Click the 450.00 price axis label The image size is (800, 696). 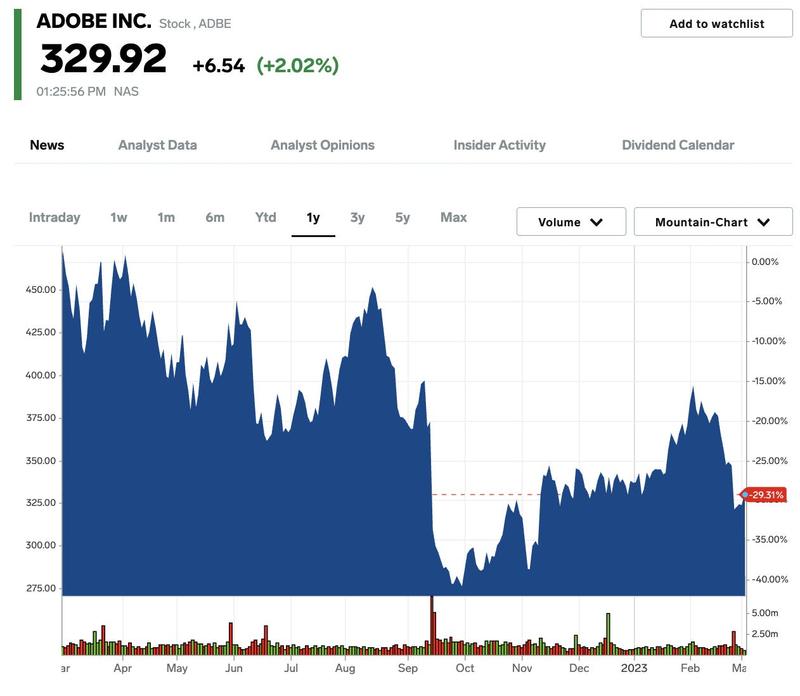coord(41,289)
